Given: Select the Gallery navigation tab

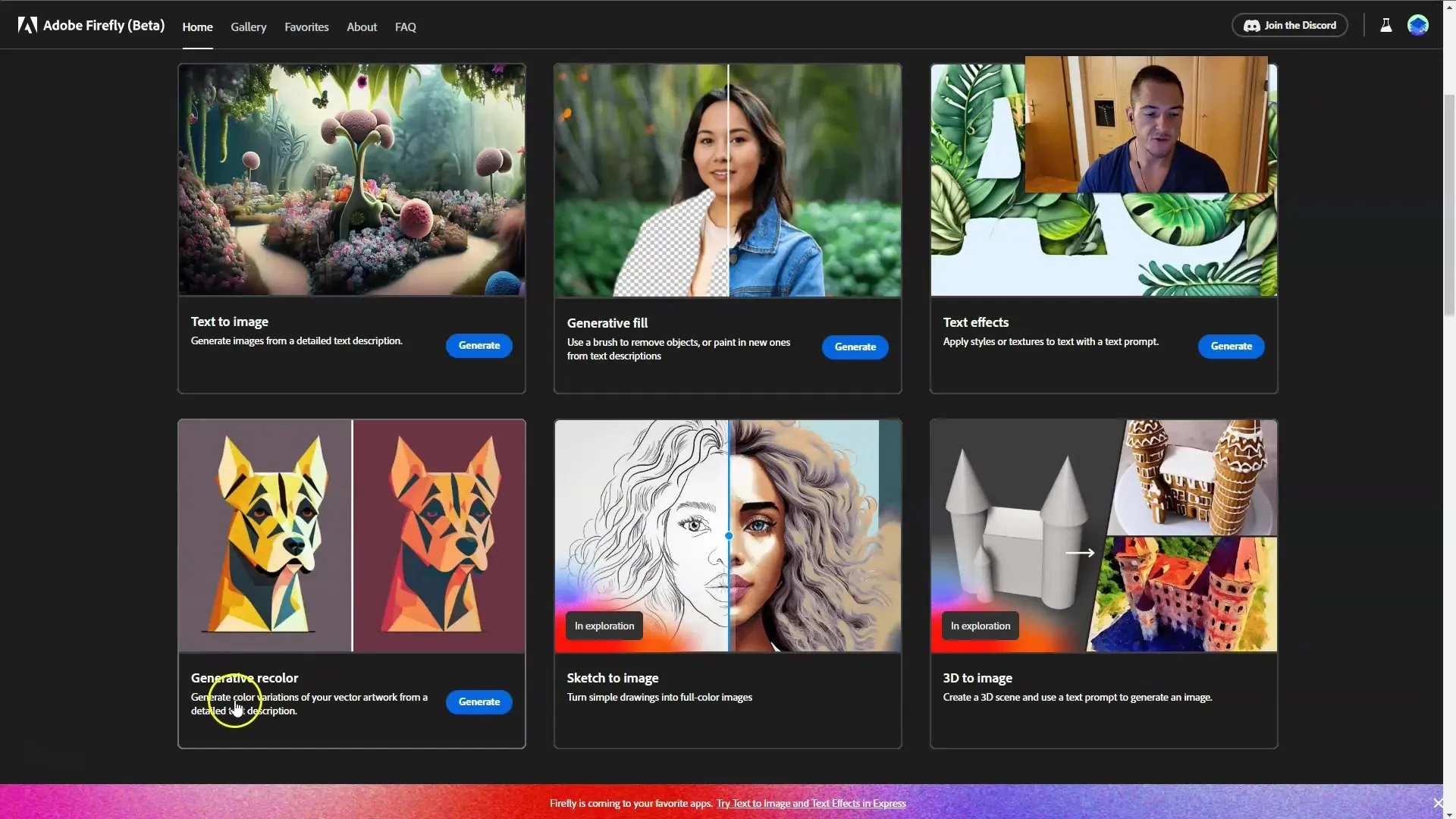Looking at the screenshot, I should (x=247, y=26).
